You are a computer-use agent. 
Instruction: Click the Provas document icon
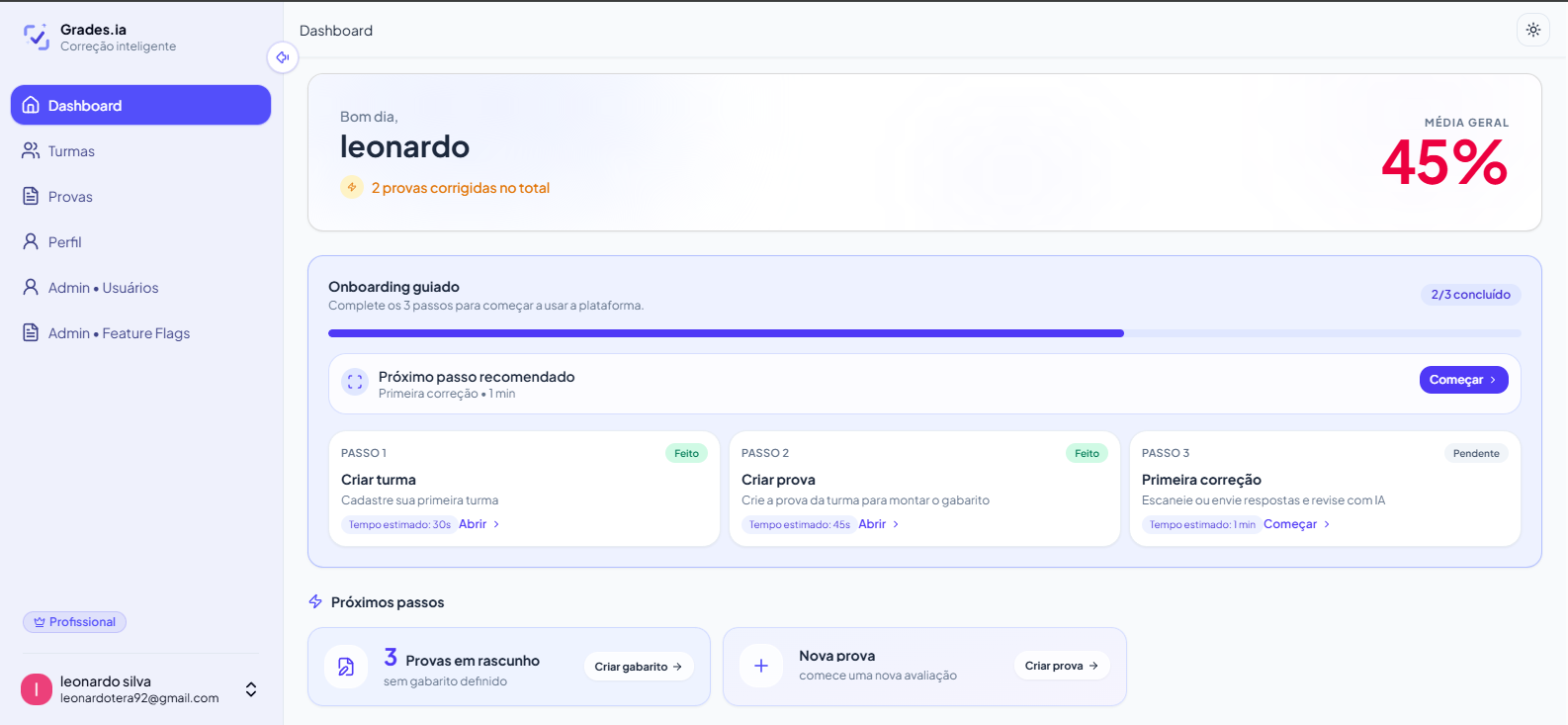(31, 196)
